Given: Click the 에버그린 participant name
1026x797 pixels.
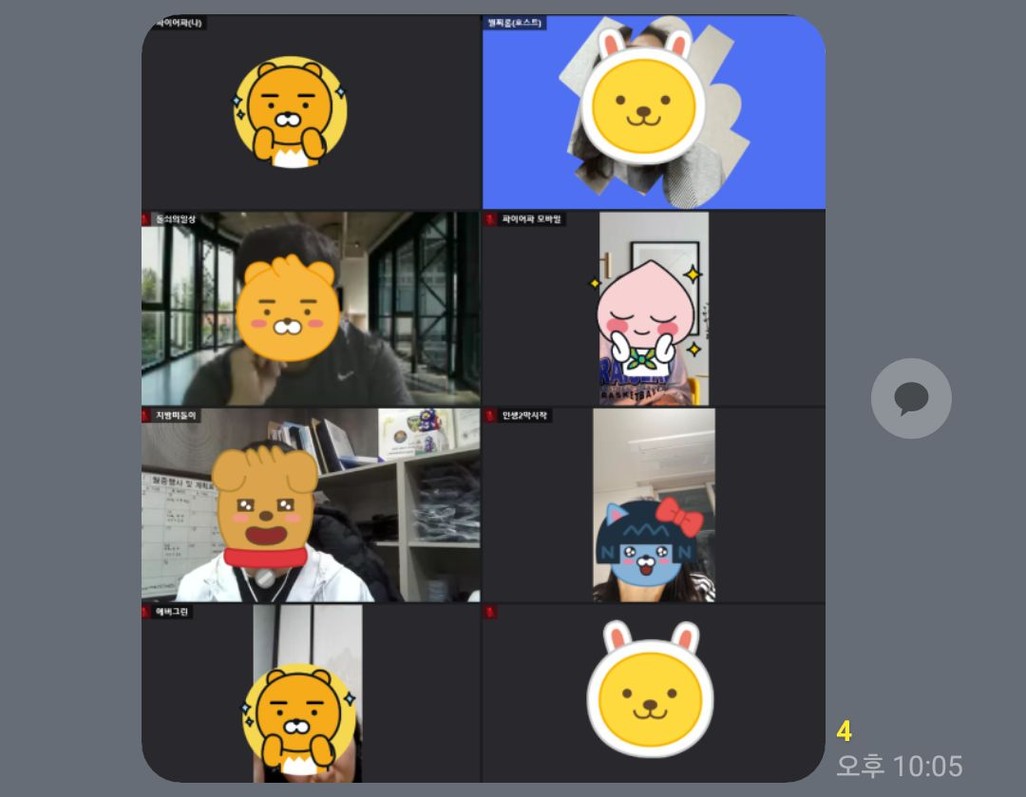Looking at the screenshot, I should pyautogui.click(x=171, y=612).
